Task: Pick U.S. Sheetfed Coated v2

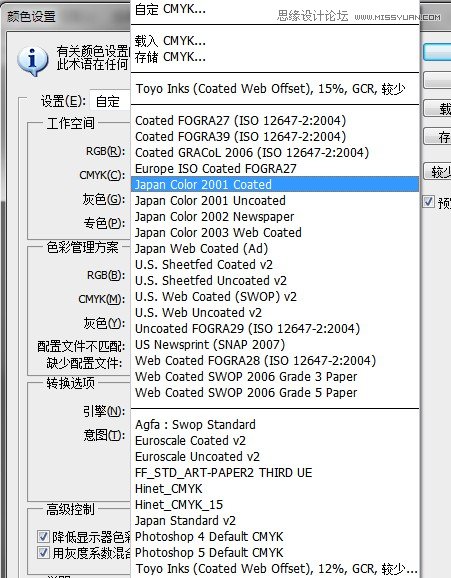Action: pos(275,264)
